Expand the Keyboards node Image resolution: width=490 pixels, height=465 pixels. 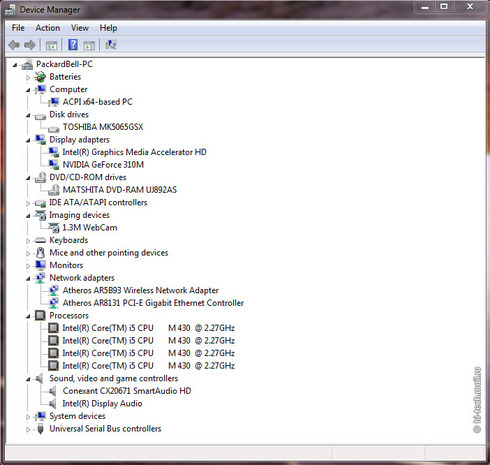click(x=28, y=241)
